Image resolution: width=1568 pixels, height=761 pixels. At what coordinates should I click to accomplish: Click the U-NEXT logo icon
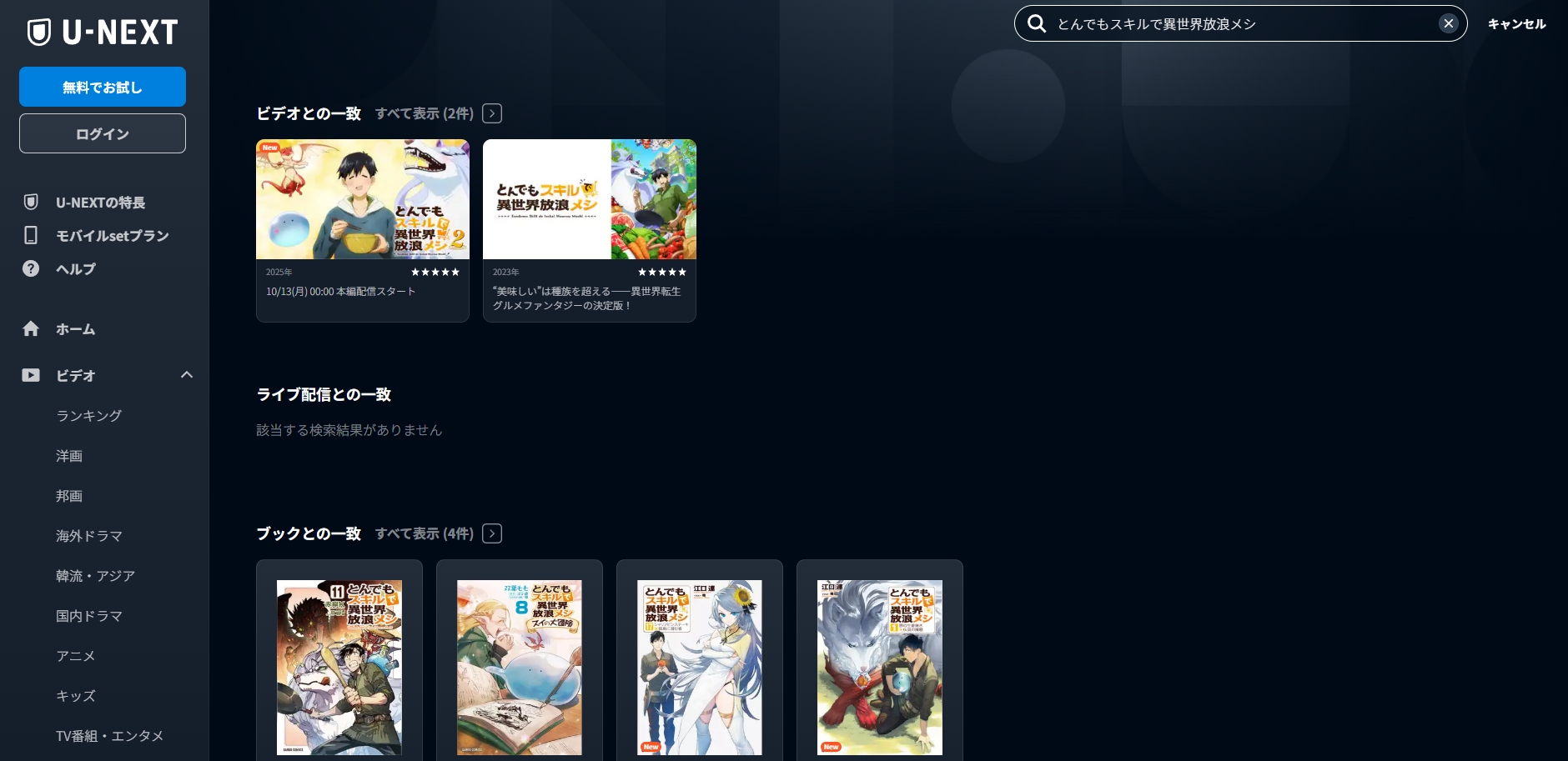[x=39, y=33]
